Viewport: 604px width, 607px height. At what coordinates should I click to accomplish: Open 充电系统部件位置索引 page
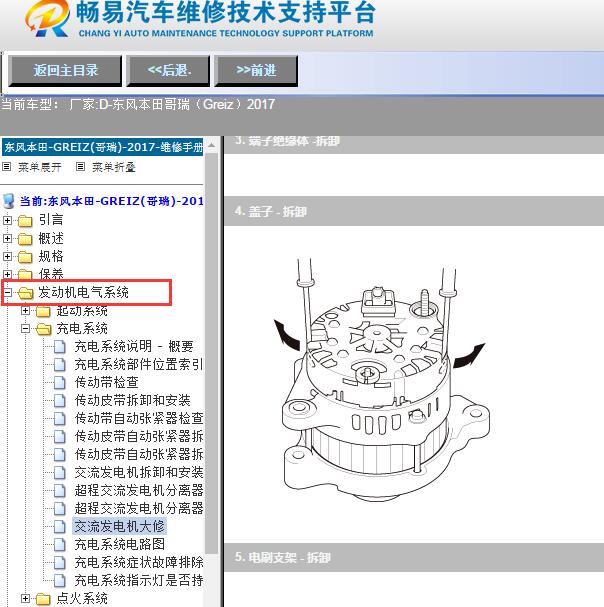[x=139, y=364]
